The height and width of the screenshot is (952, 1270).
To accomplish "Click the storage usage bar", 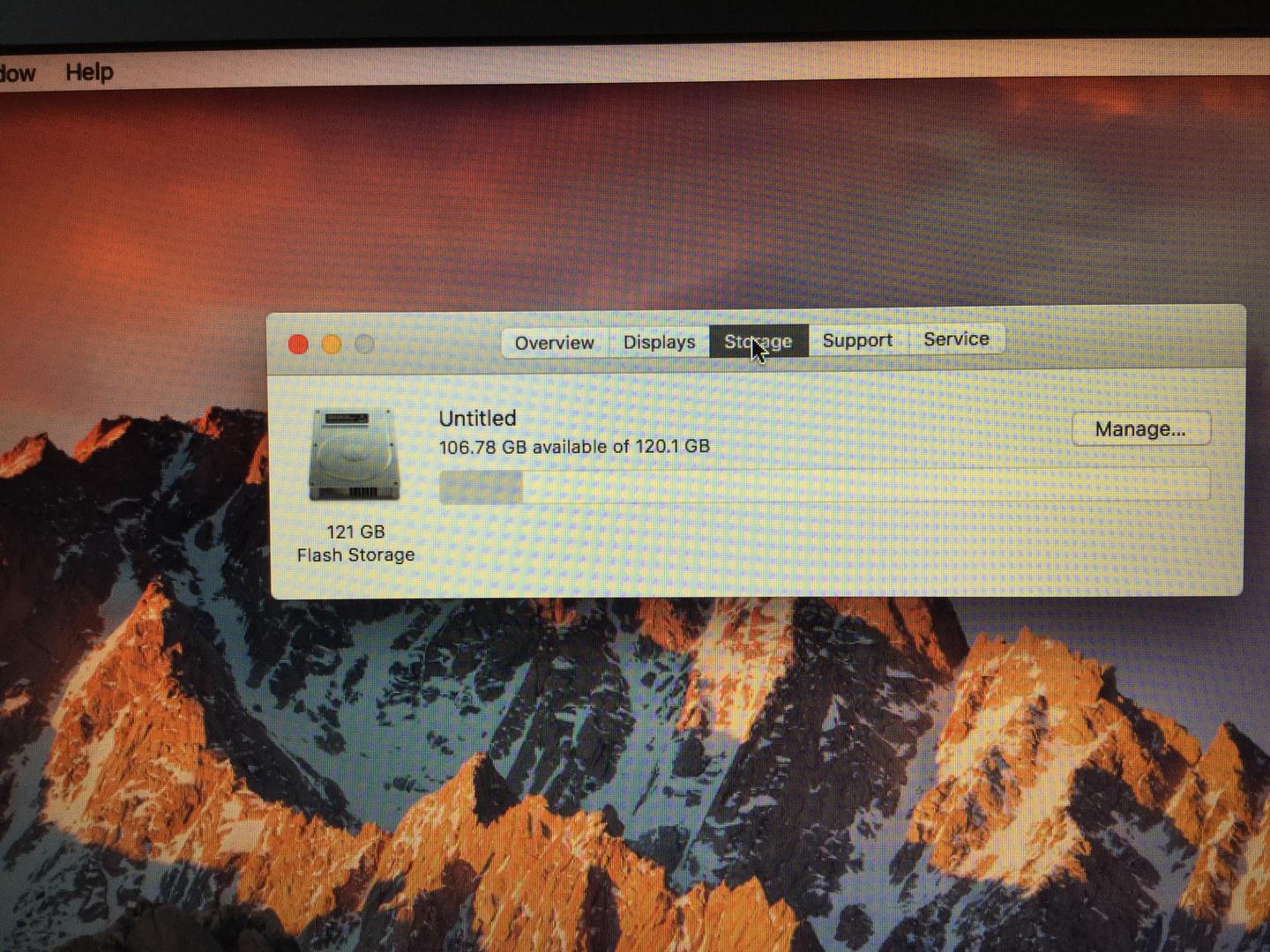I will point(824,486).
